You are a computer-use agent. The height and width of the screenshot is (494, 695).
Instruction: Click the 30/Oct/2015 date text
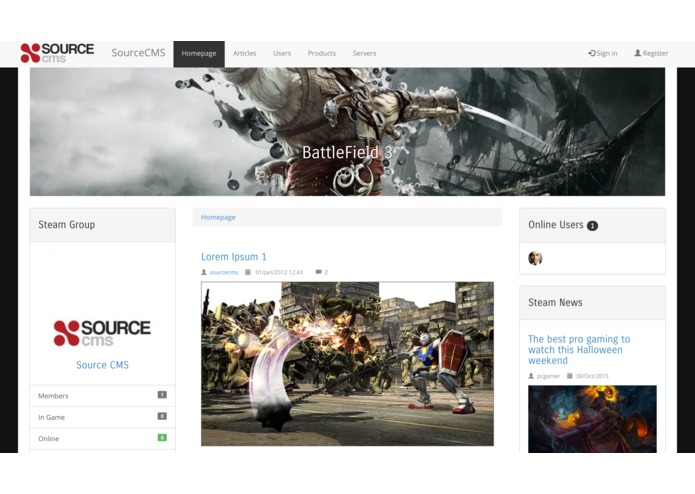click(x=592, y=376)
